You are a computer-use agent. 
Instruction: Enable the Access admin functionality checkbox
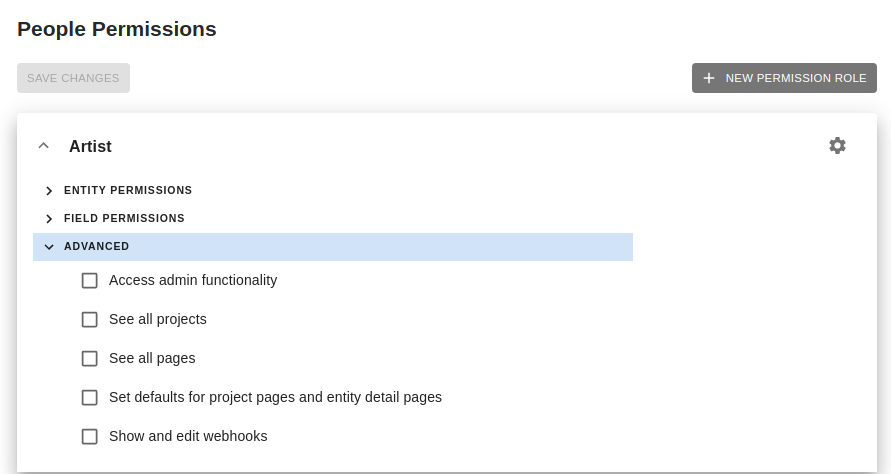pyautogui.click(x=90, y=281)
